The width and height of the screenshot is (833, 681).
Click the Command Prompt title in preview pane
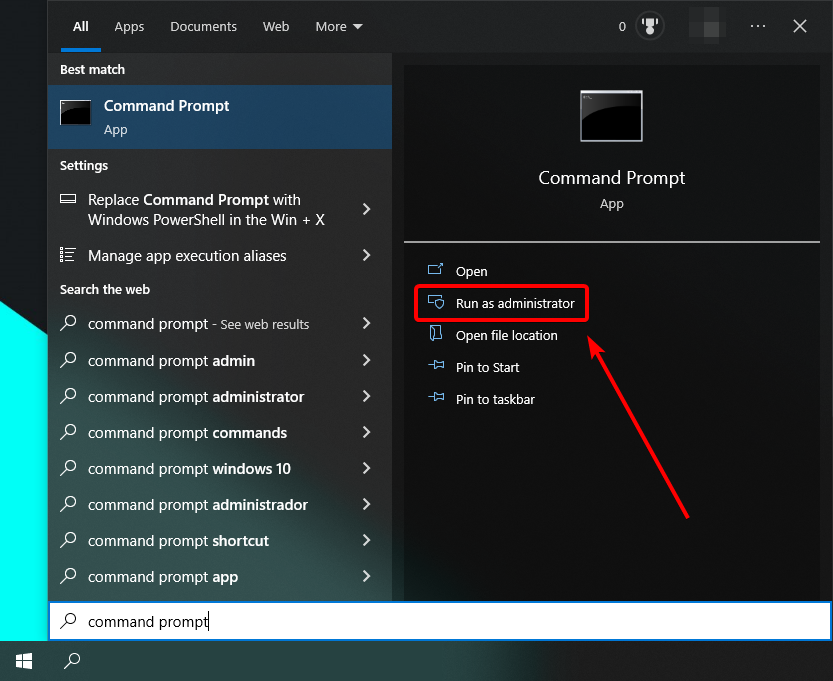pyautogui.click(x=611, y=178)
